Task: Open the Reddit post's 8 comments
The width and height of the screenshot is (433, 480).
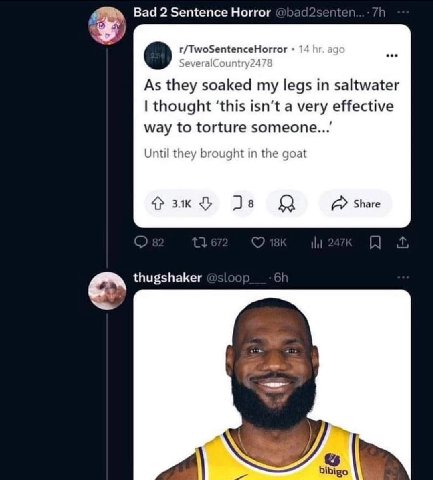Action: 243,204
